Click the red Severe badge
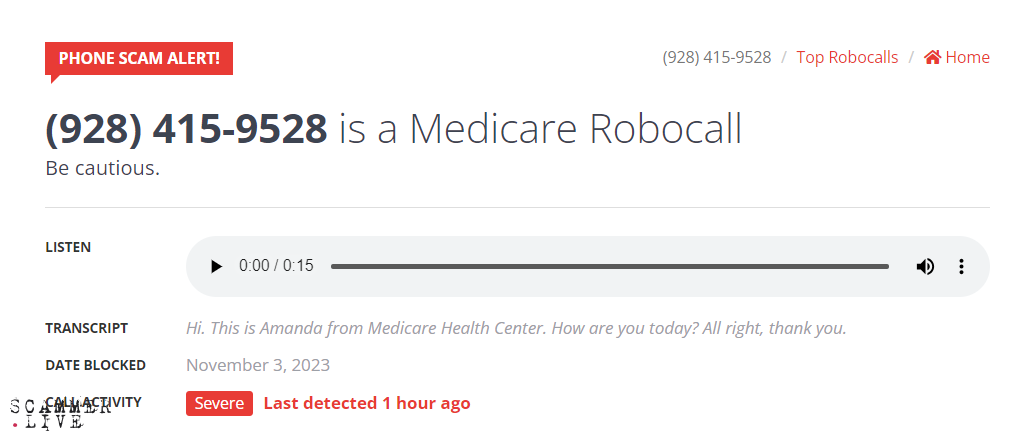 pos(219,403)
